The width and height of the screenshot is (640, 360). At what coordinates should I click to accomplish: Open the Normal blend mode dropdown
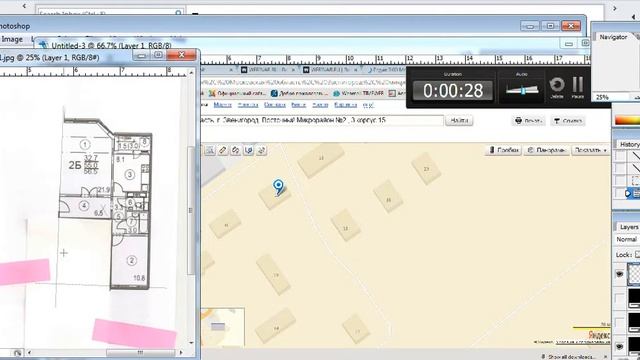coord(627,239)
